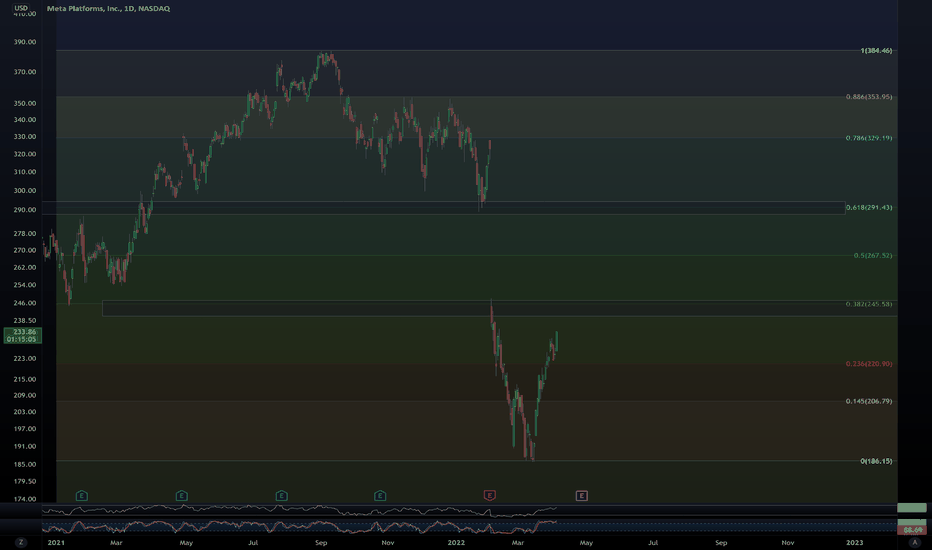Open the upcoming earnings marker near May 2022

point(582,495)
